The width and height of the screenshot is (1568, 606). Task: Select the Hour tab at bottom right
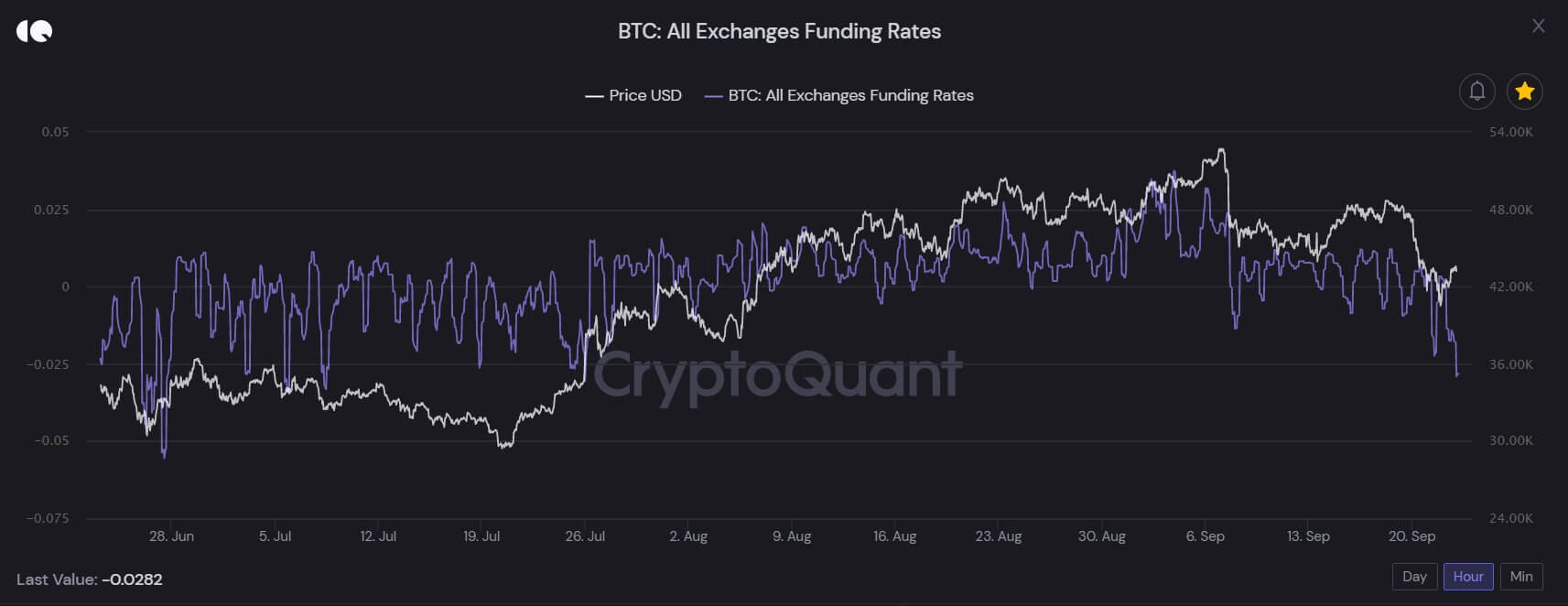[1468, 577]
